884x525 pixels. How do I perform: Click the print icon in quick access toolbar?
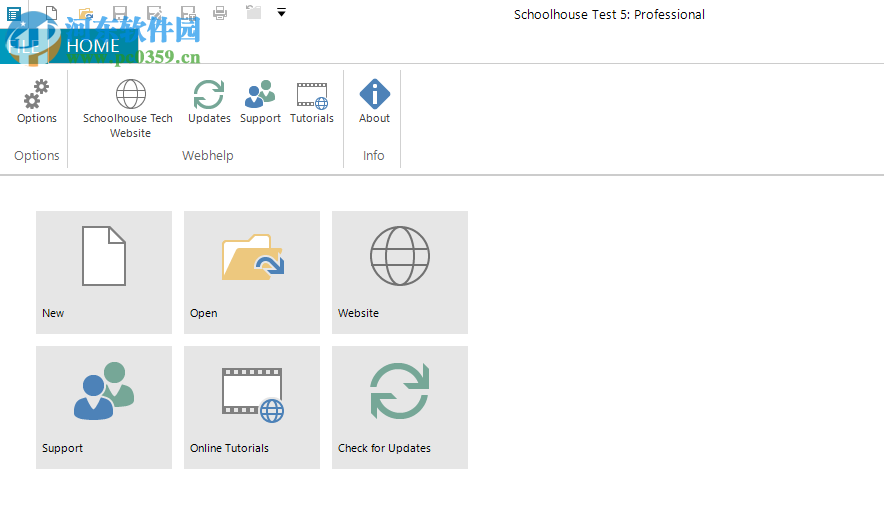coord(220,13)
